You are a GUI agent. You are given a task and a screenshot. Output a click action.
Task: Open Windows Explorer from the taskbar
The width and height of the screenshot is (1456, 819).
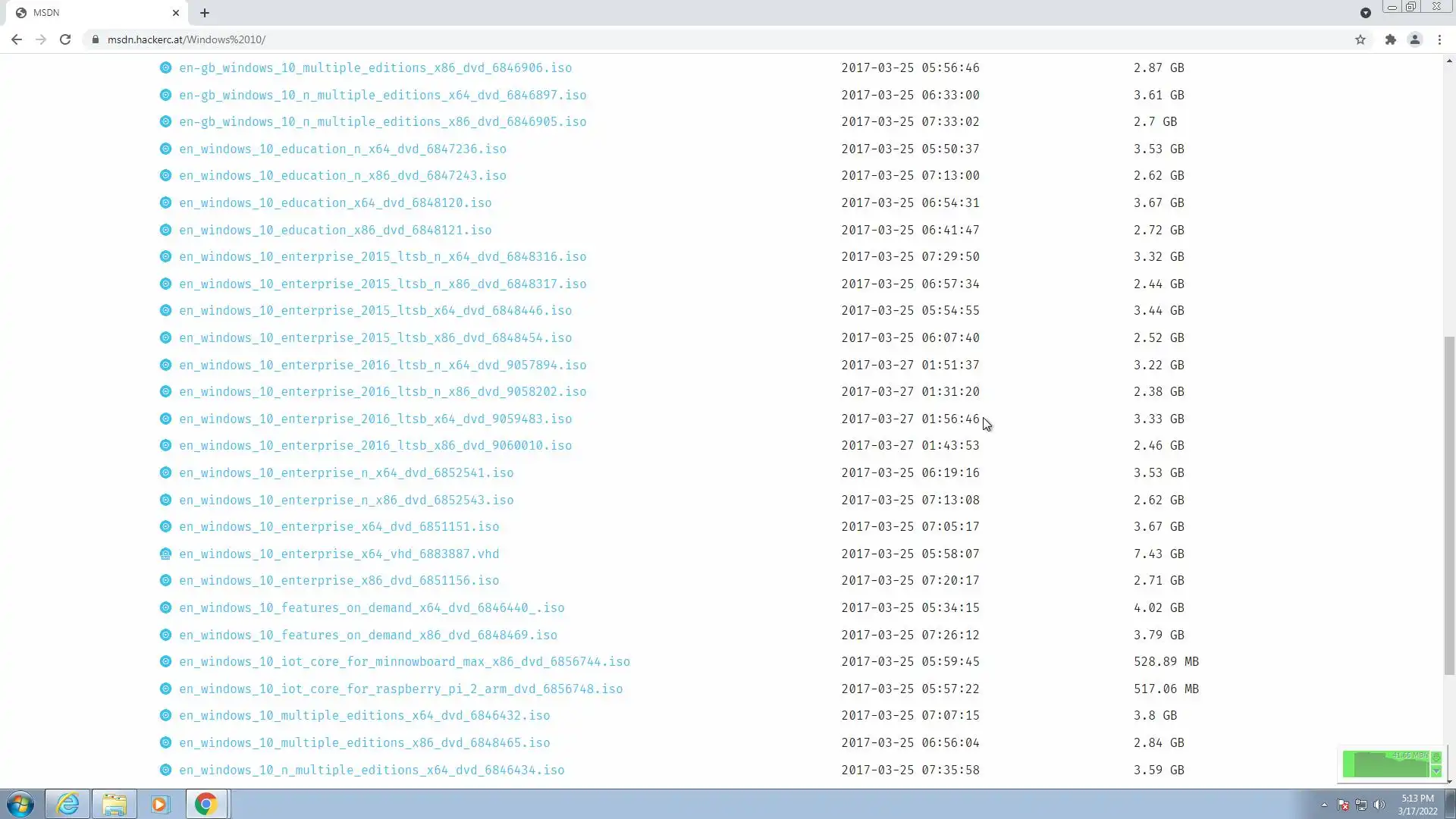115,804
